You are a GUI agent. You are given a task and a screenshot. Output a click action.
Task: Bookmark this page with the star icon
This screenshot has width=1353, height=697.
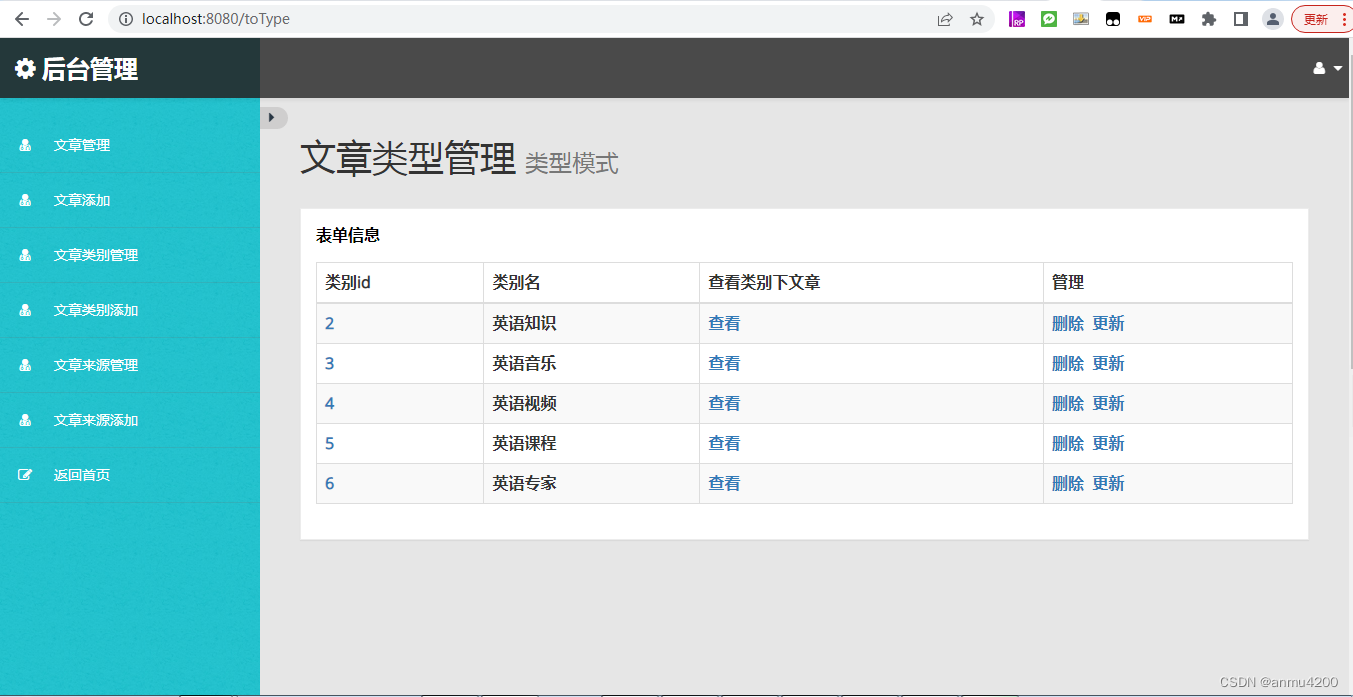[x=977, y=19]
